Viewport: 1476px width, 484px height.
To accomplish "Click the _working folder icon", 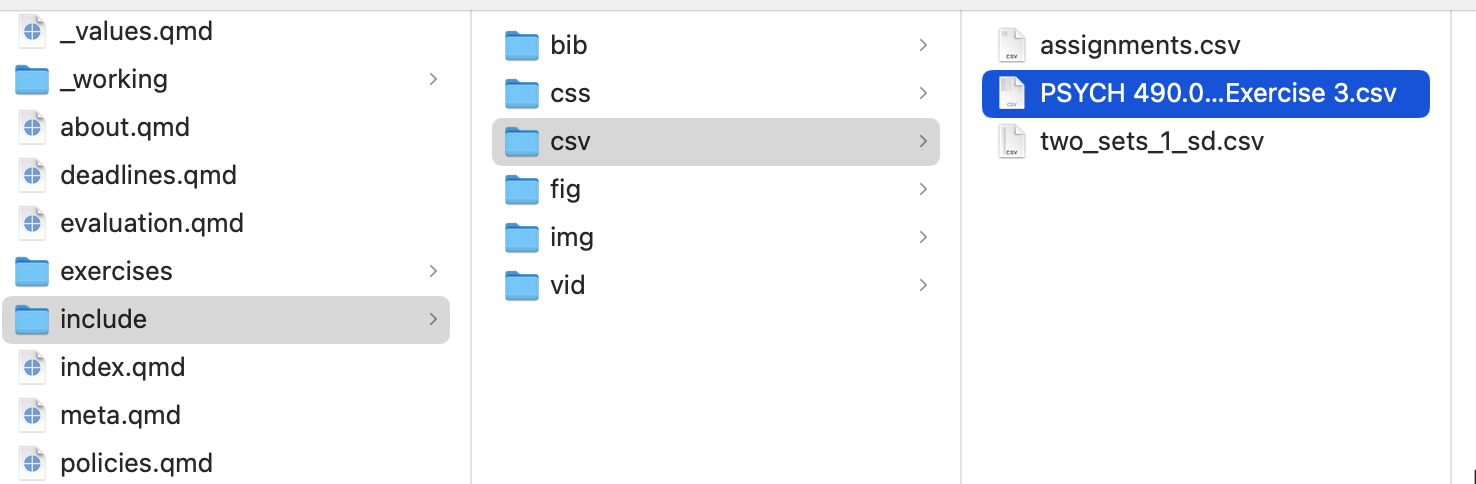I will [x=32, y=80].
